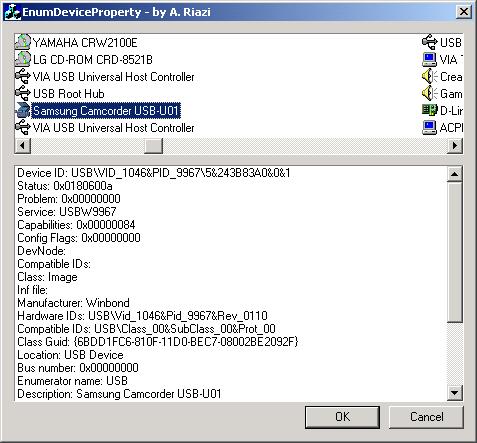477x443 pixels.
Task: Click the Class Guid line
Action: point(158,342)
